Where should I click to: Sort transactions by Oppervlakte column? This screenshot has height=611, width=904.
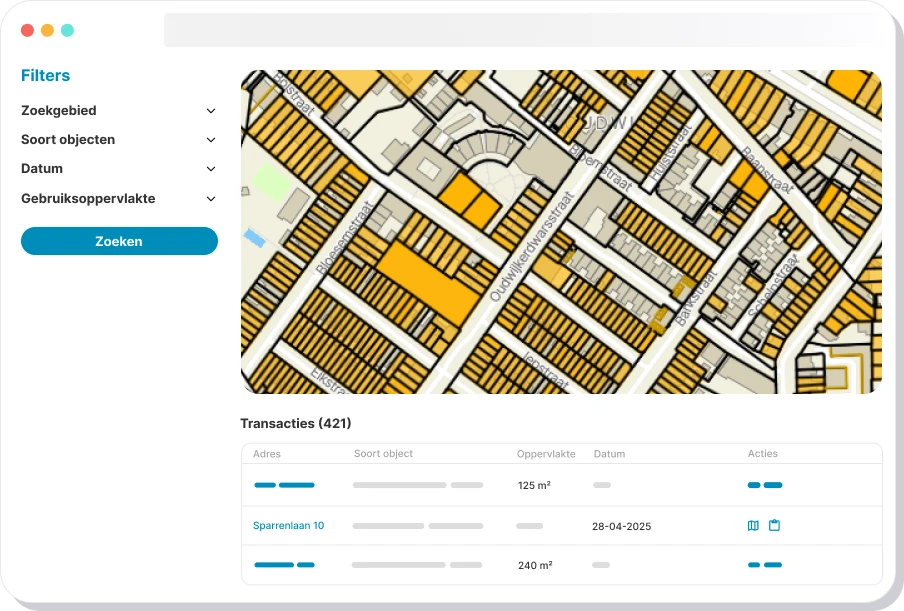pos(546,454)
